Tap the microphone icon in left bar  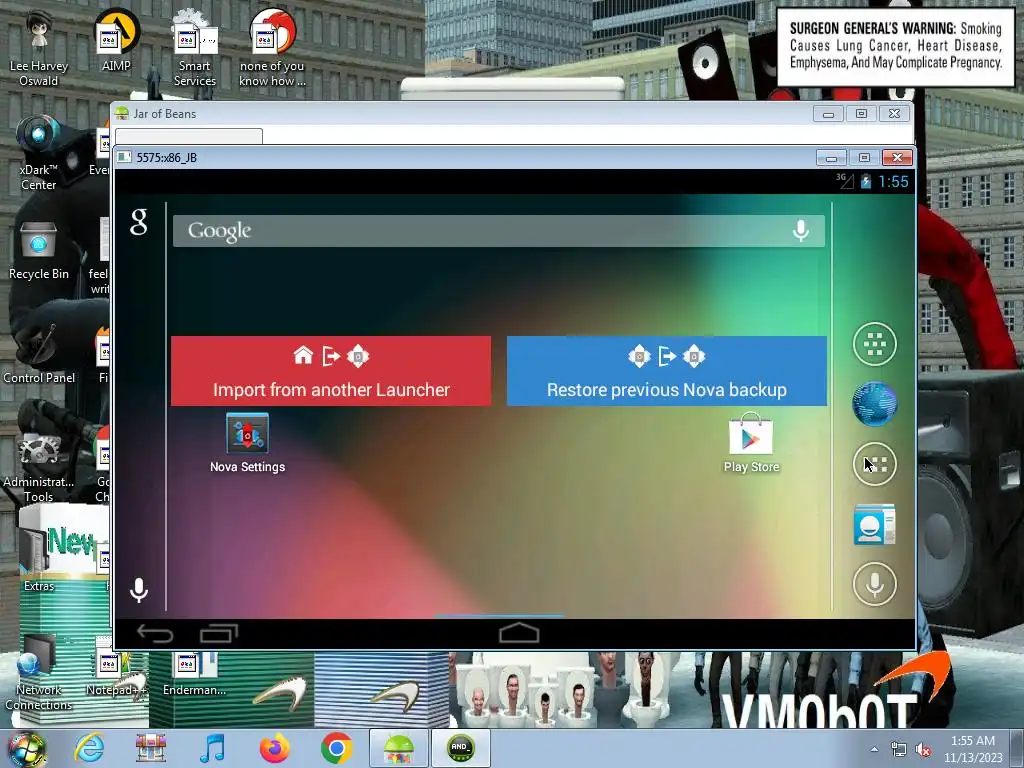pos(138,590)
